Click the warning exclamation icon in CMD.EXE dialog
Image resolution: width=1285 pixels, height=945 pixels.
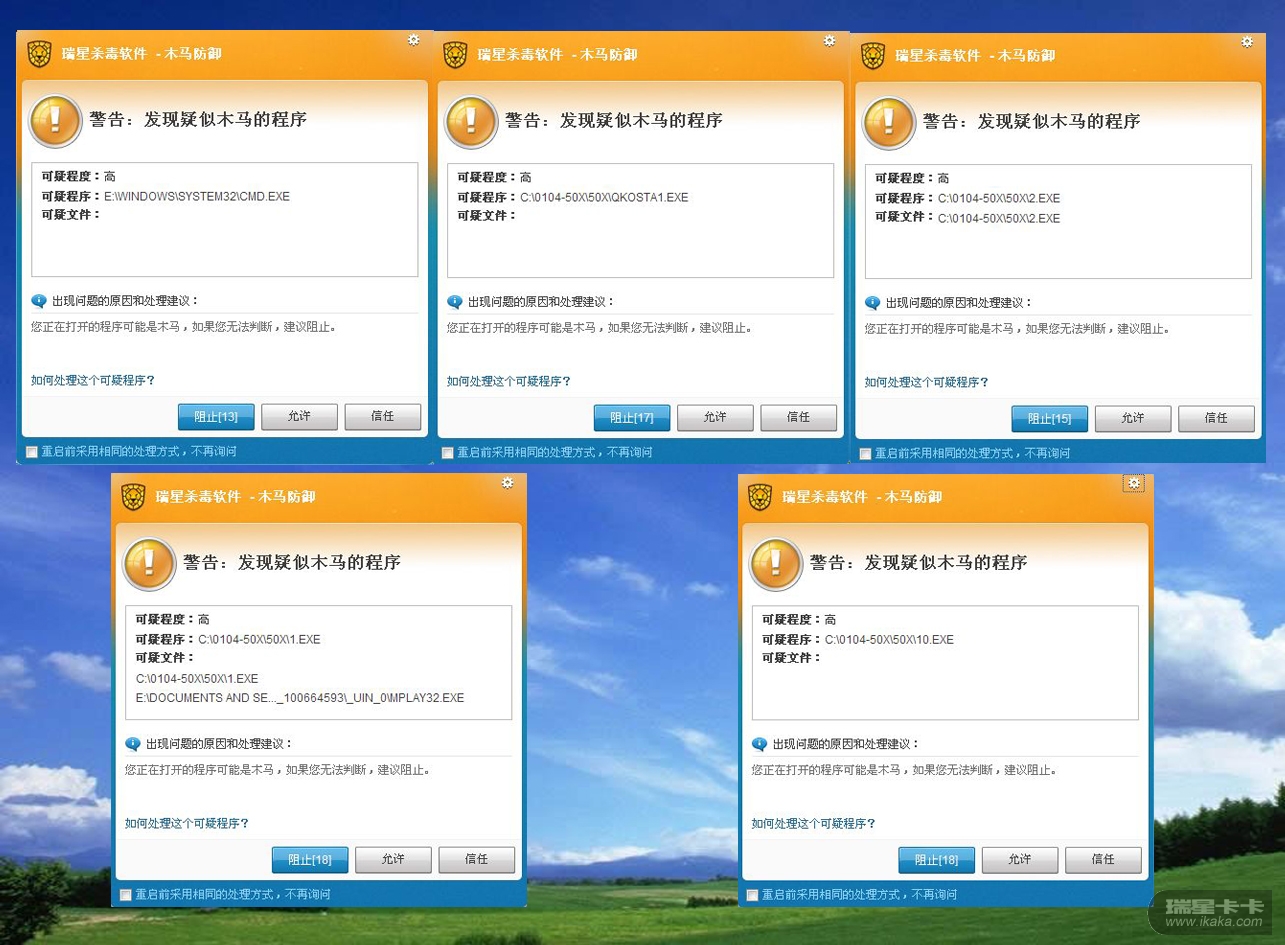[x=55, y=121]
